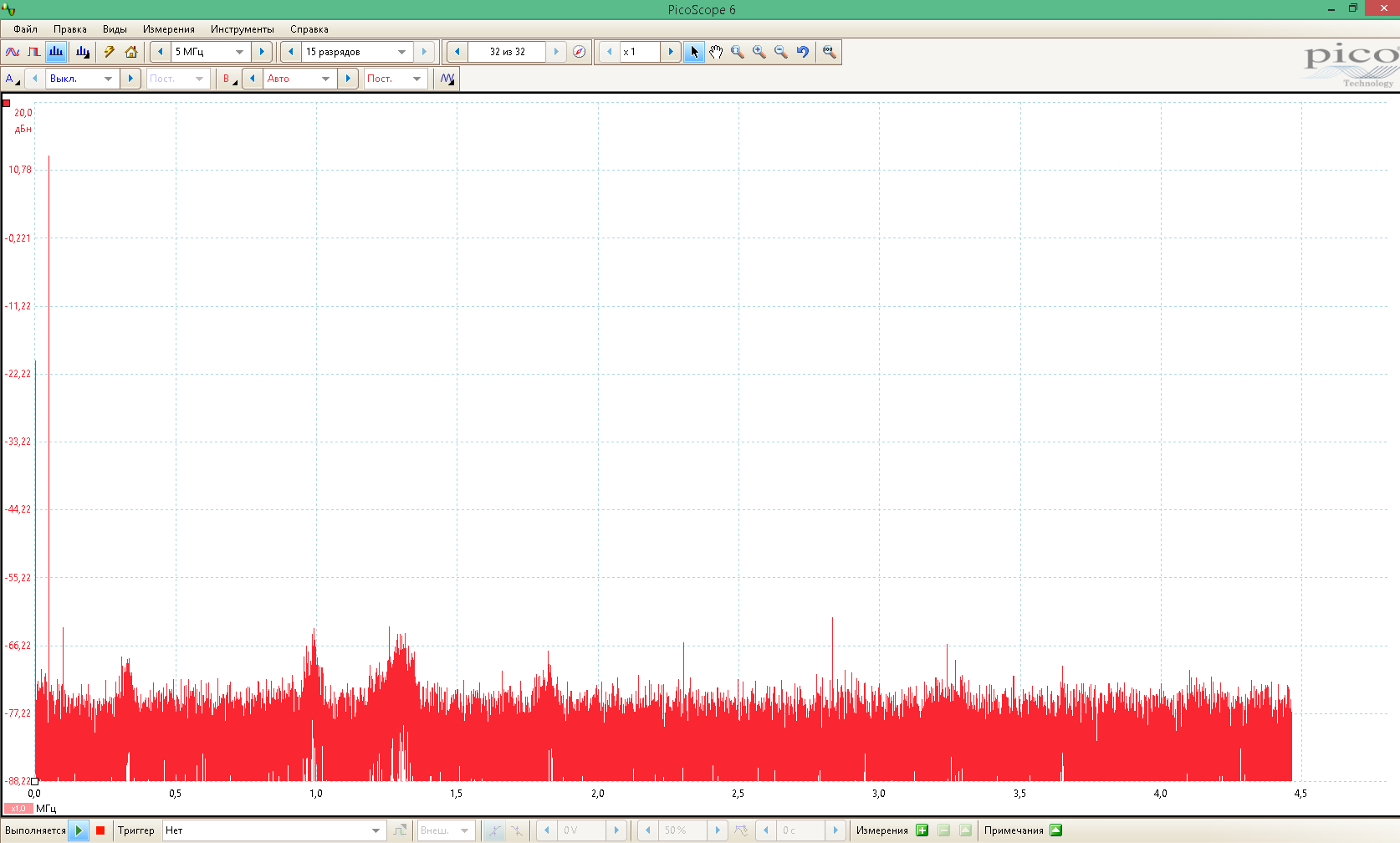Open Виды menu
1400x843 pixels.
pos(115,29)
